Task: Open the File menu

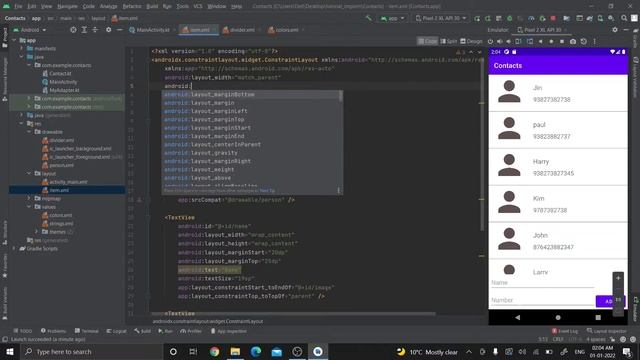Action: [x=18, y=6]
